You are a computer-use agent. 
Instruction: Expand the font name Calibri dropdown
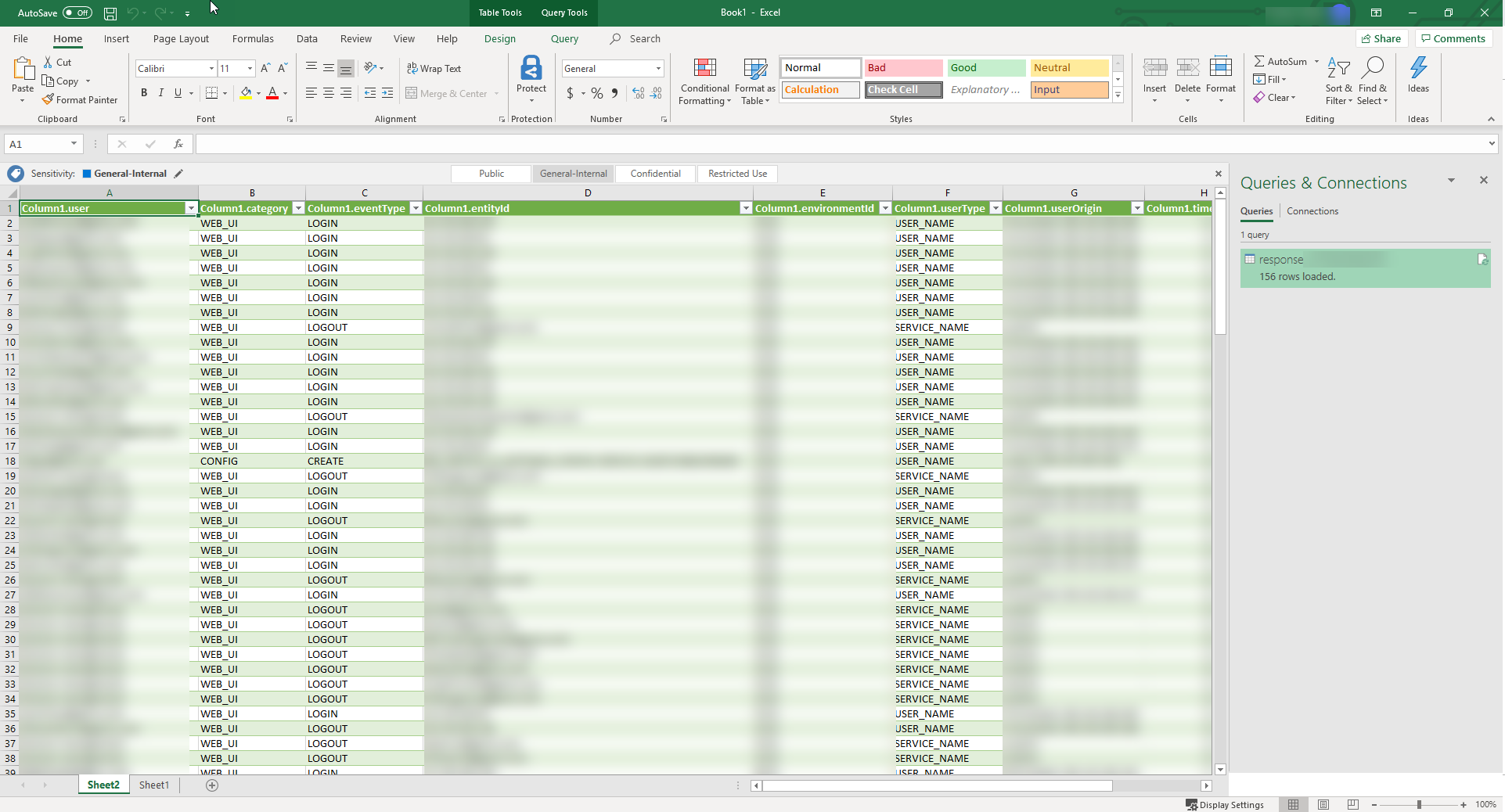(211, 69)
